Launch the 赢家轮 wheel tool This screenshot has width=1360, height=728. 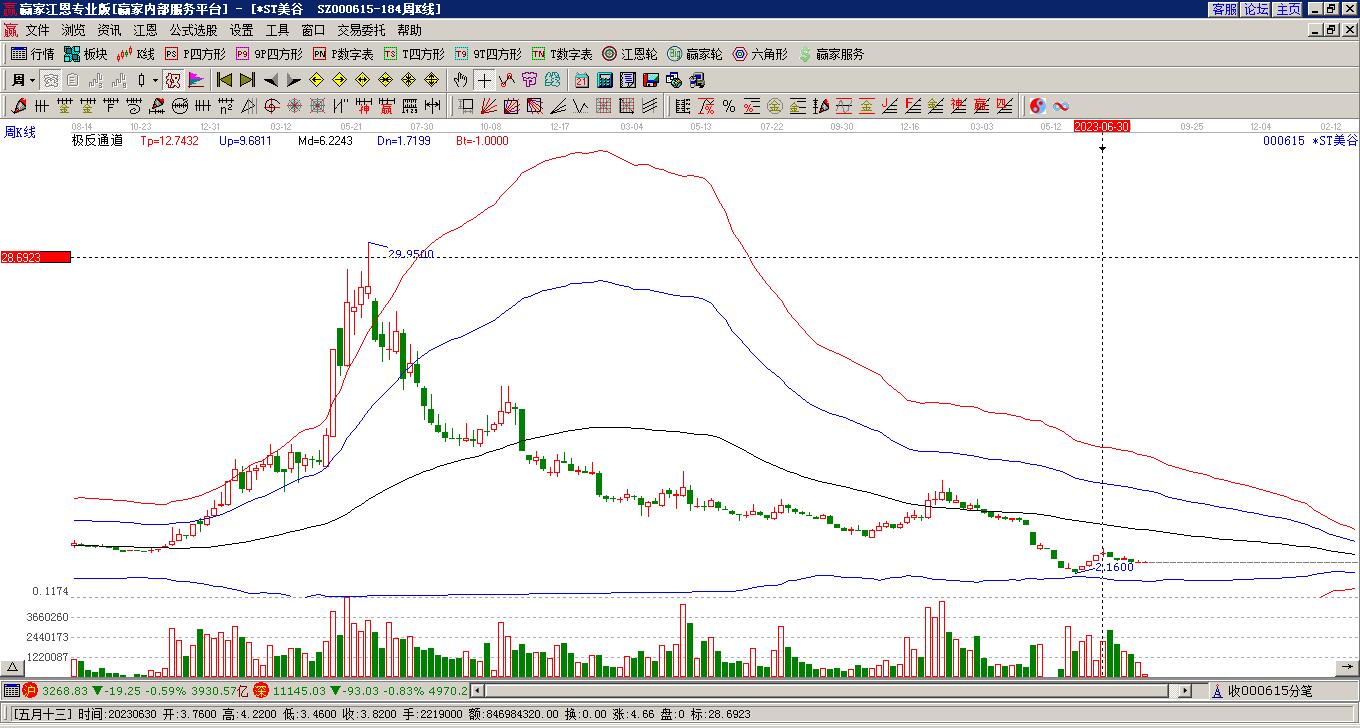694,54
